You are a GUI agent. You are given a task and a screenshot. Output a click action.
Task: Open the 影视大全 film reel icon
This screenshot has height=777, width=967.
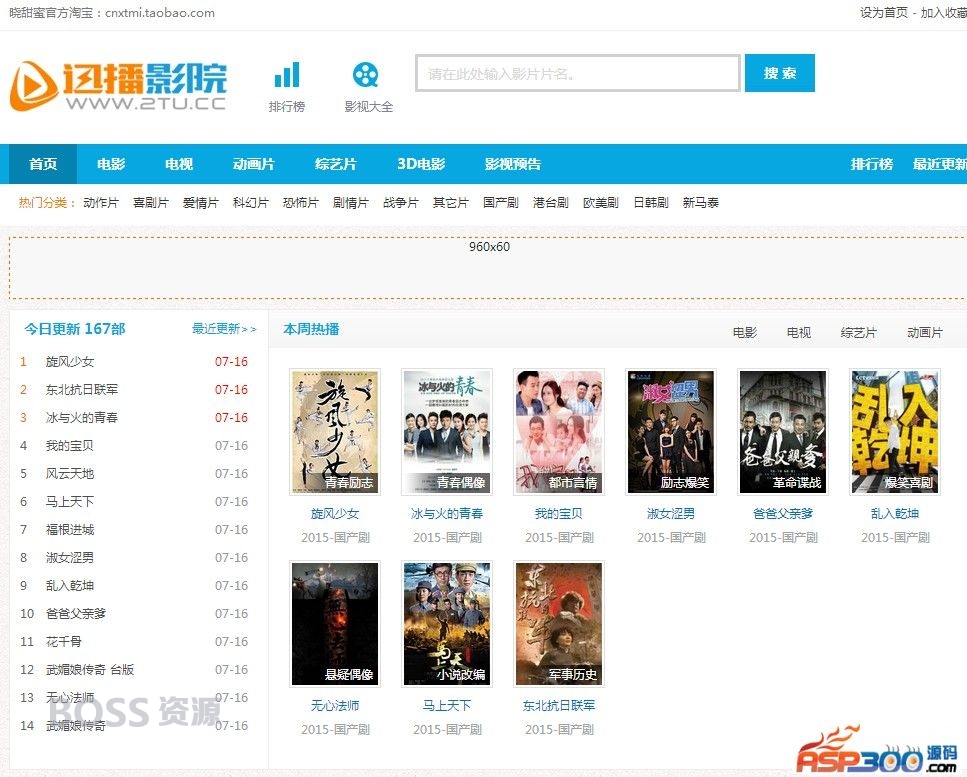[366, 75]
